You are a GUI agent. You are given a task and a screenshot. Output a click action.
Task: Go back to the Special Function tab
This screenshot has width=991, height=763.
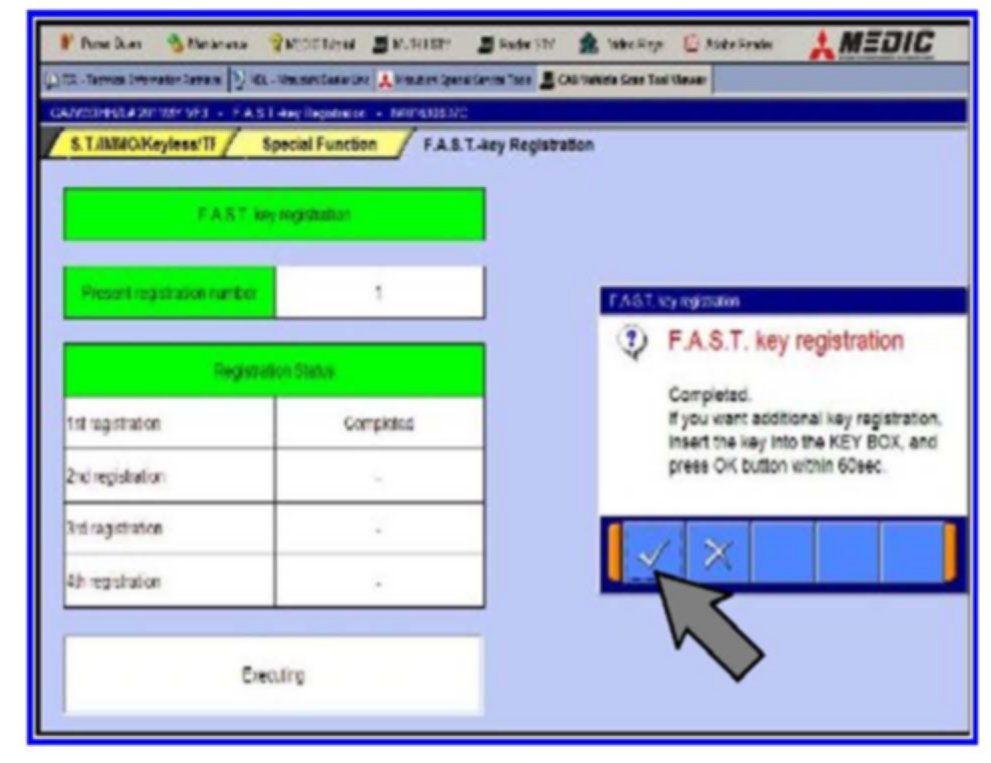click(x=319, y=145)
